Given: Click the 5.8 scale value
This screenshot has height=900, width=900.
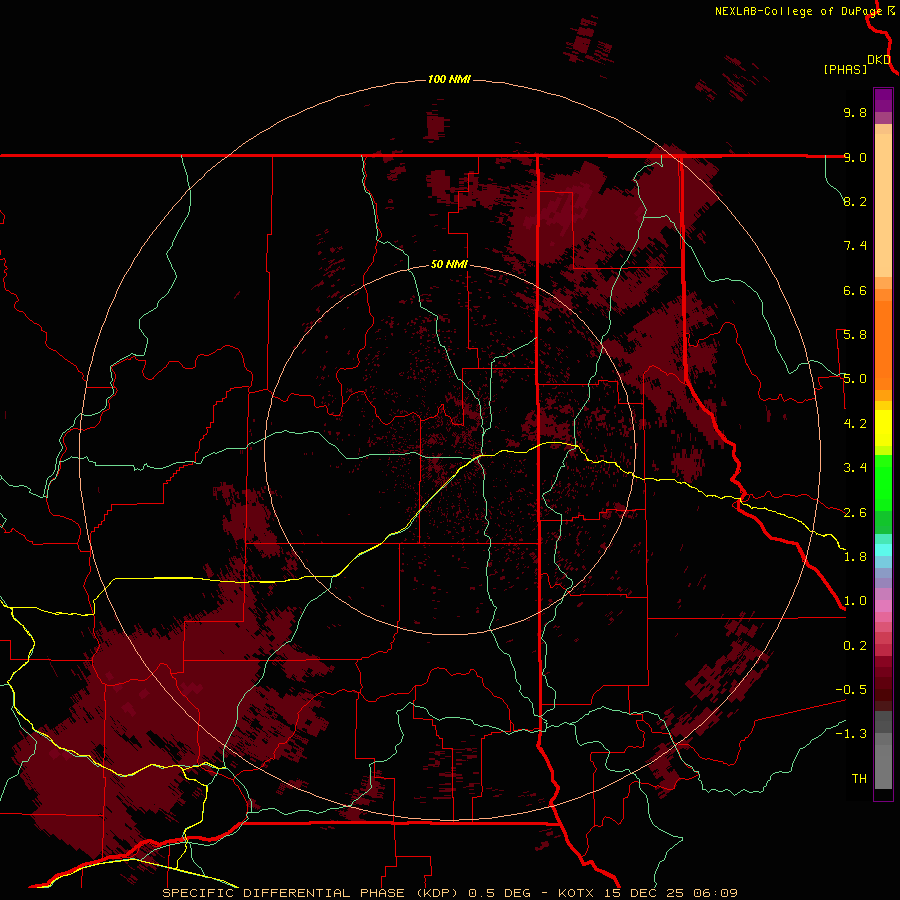Looking at the screenshot, I should [x=855, y=335].
